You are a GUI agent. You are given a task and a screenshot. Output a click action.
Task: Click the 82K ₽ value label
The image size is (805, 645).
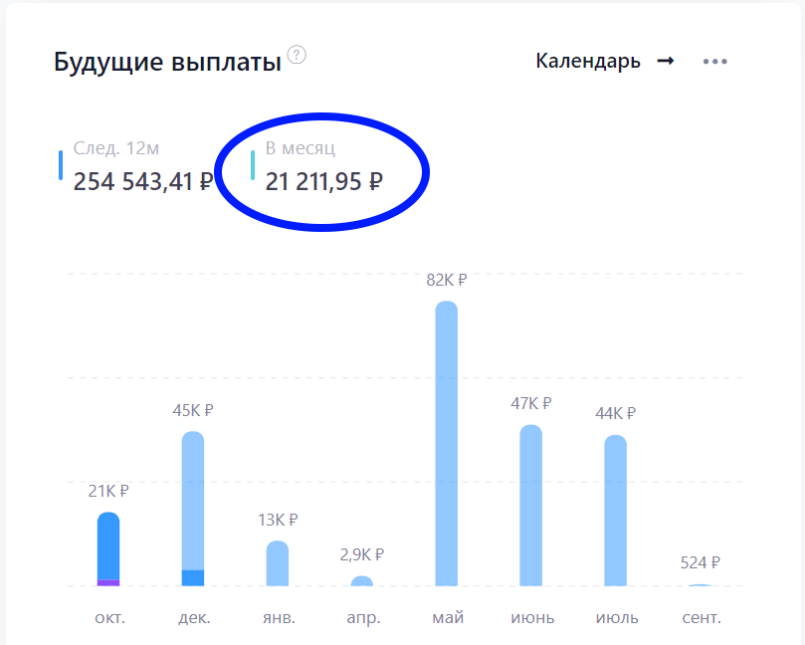point(446,280)
